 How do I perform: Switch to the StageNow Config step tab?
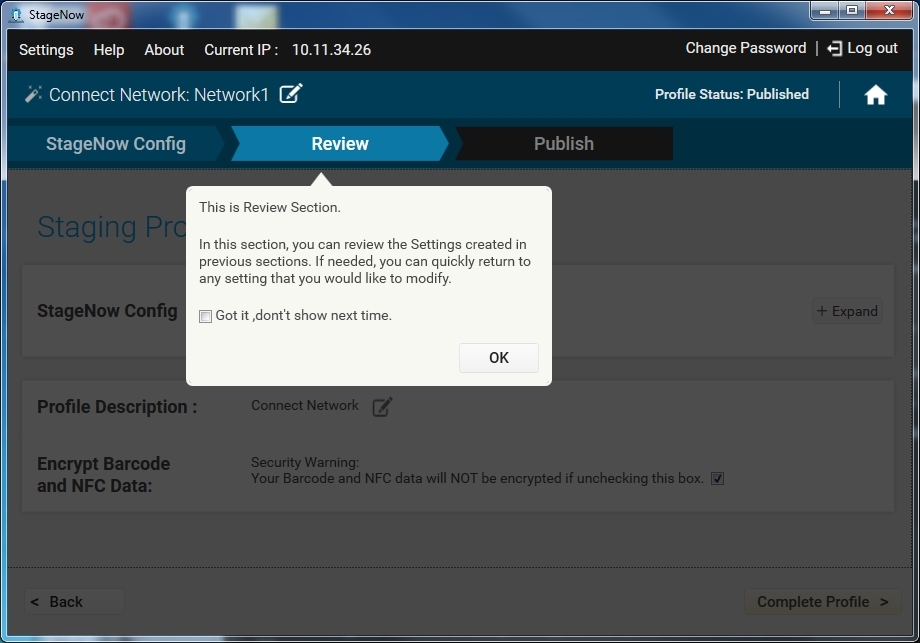(x=115, y=144)
